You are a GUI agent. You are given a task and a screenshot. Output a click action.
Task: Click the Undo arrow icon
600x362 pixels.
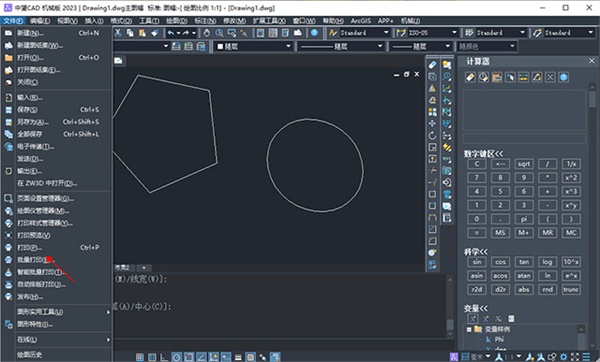click(171, 33)
